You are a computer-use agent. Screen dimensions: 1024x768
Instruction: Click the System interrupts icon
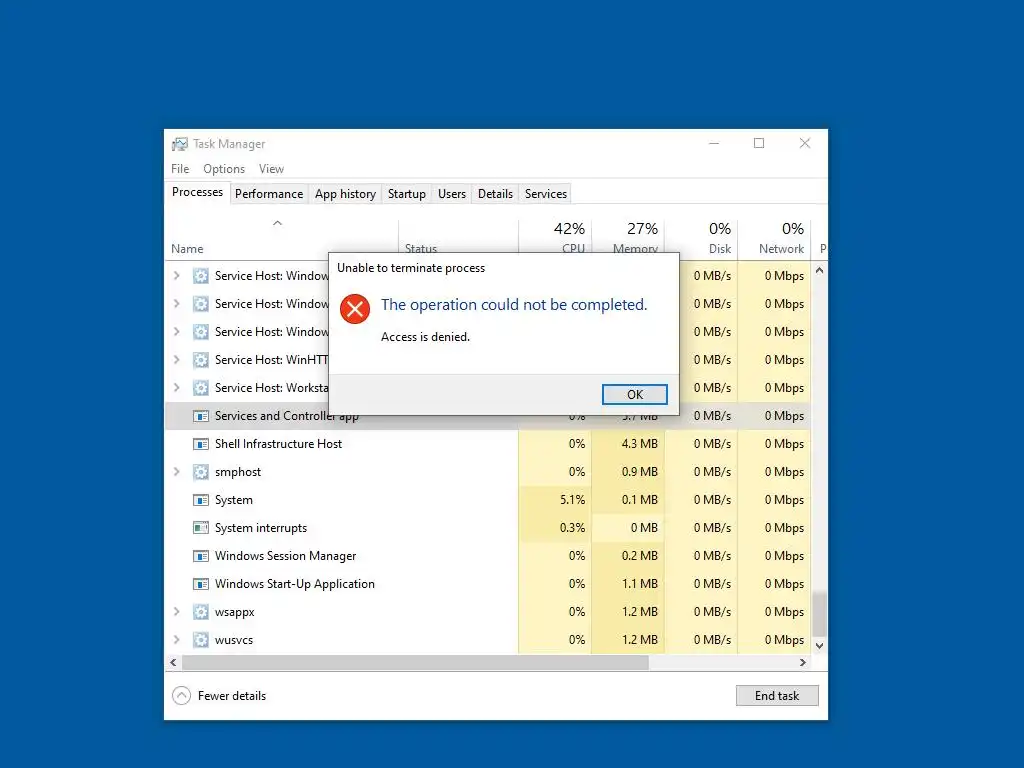[x=201, y=528]
